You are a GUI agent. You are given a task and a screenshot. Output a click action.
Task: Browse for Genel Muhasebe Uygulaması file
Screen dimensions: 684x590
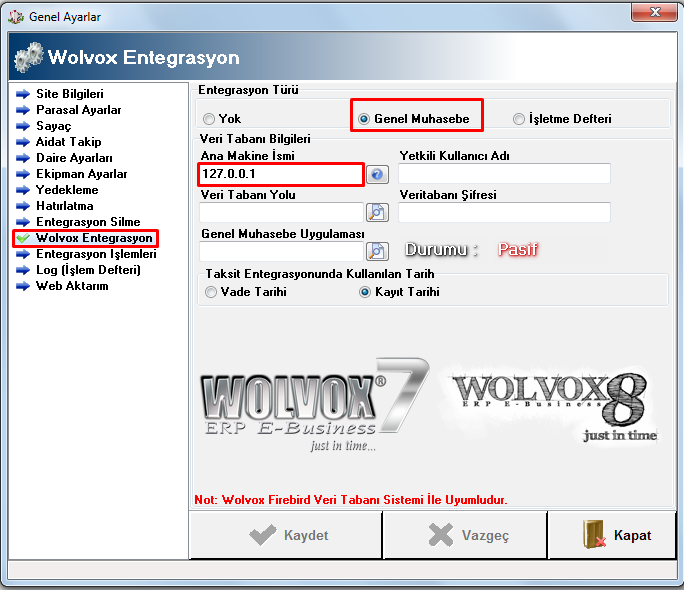coord(377,251)
